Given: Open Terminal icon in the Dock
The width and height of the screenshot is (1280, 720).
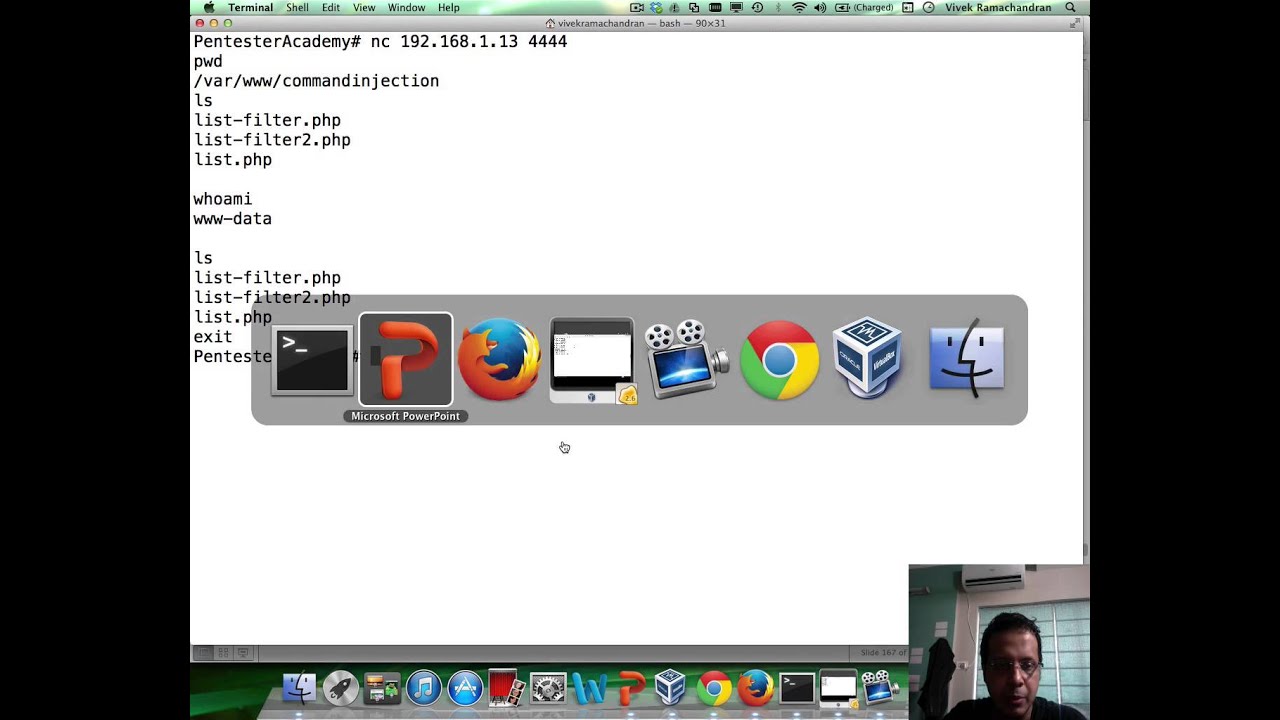Looking at the screenshot, I should click(x=797, y=688).
